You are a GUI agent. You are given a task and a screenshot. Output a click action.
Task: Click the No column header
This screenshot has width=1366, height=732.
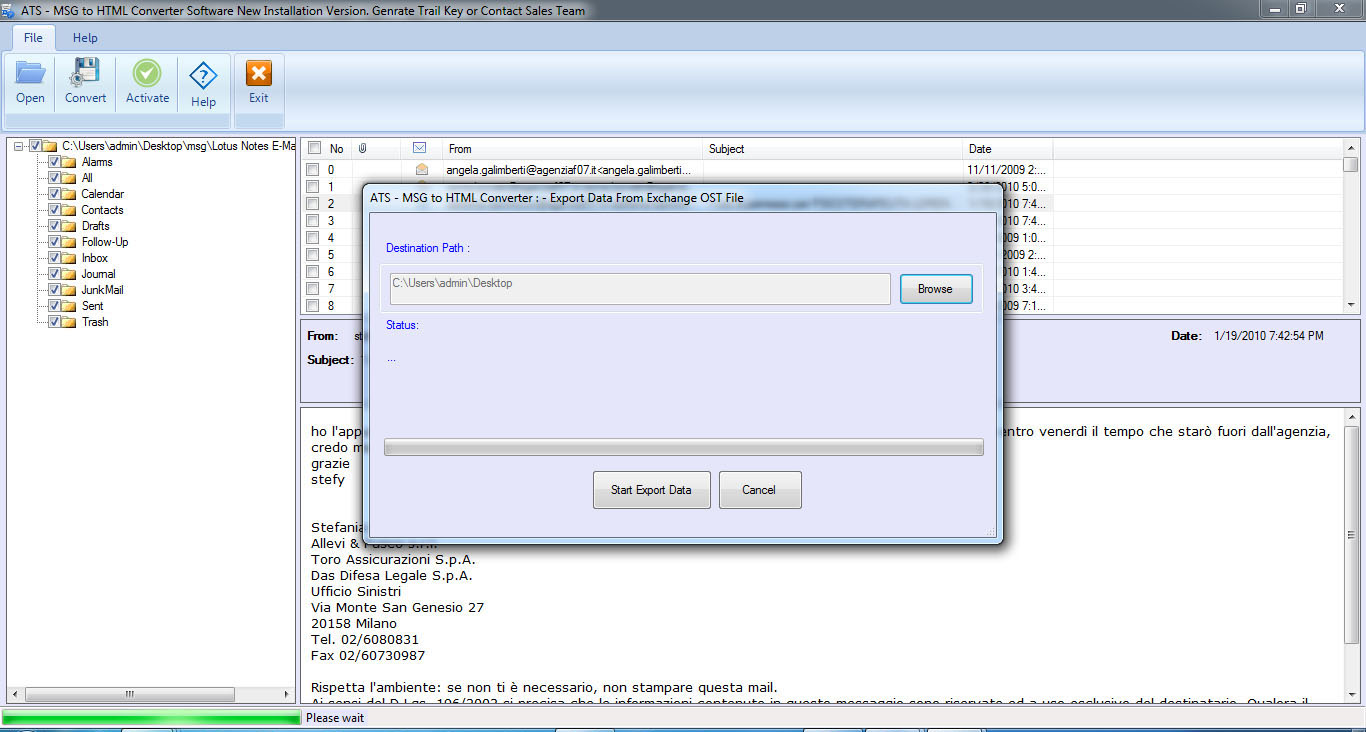click(337, 149)
